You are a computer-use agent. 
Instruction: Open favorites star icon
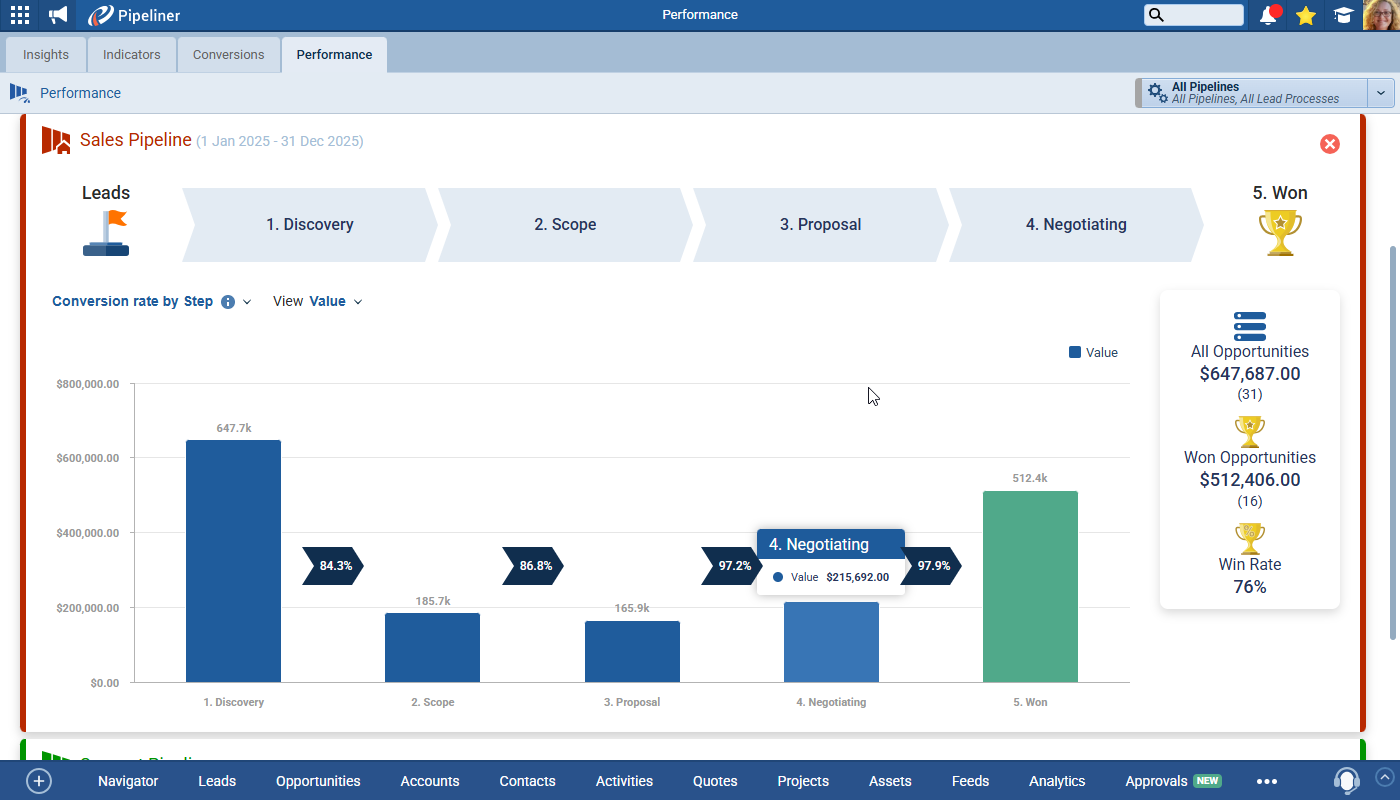(1305, 15)
